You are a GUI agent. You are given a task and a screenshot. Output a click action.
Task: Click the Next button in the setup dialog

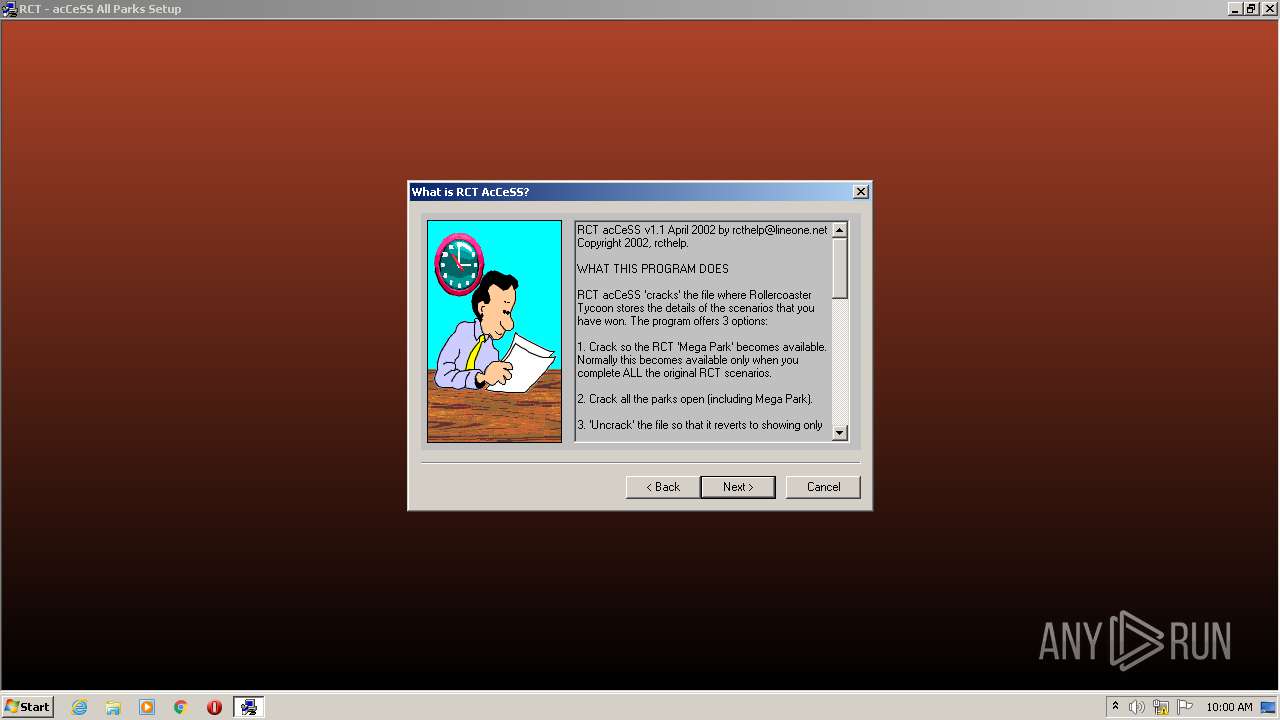tap(737, 487)
